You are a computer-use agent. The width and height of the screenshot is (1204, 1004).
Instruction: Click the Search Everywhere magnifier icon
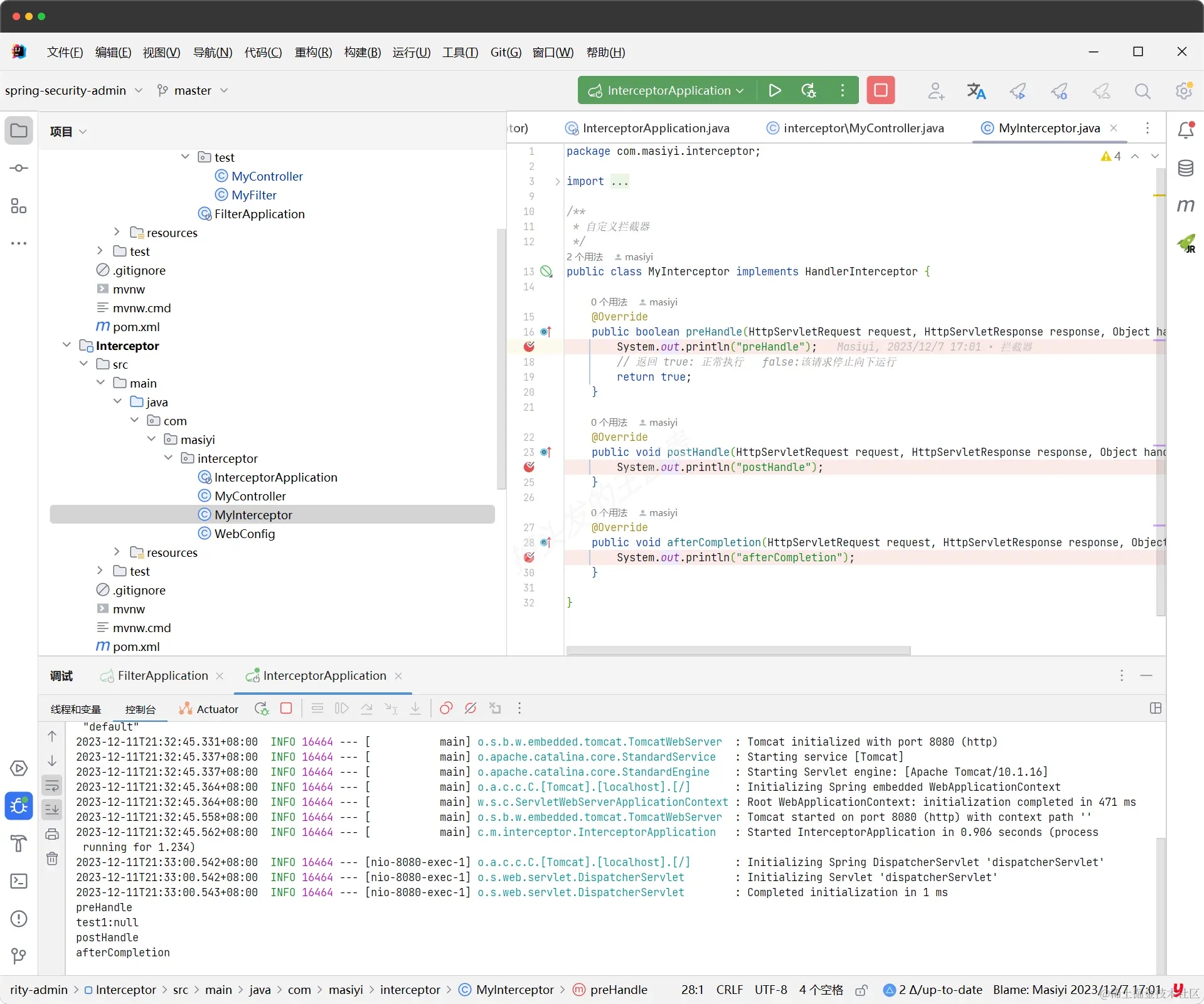click(1143, 91)
